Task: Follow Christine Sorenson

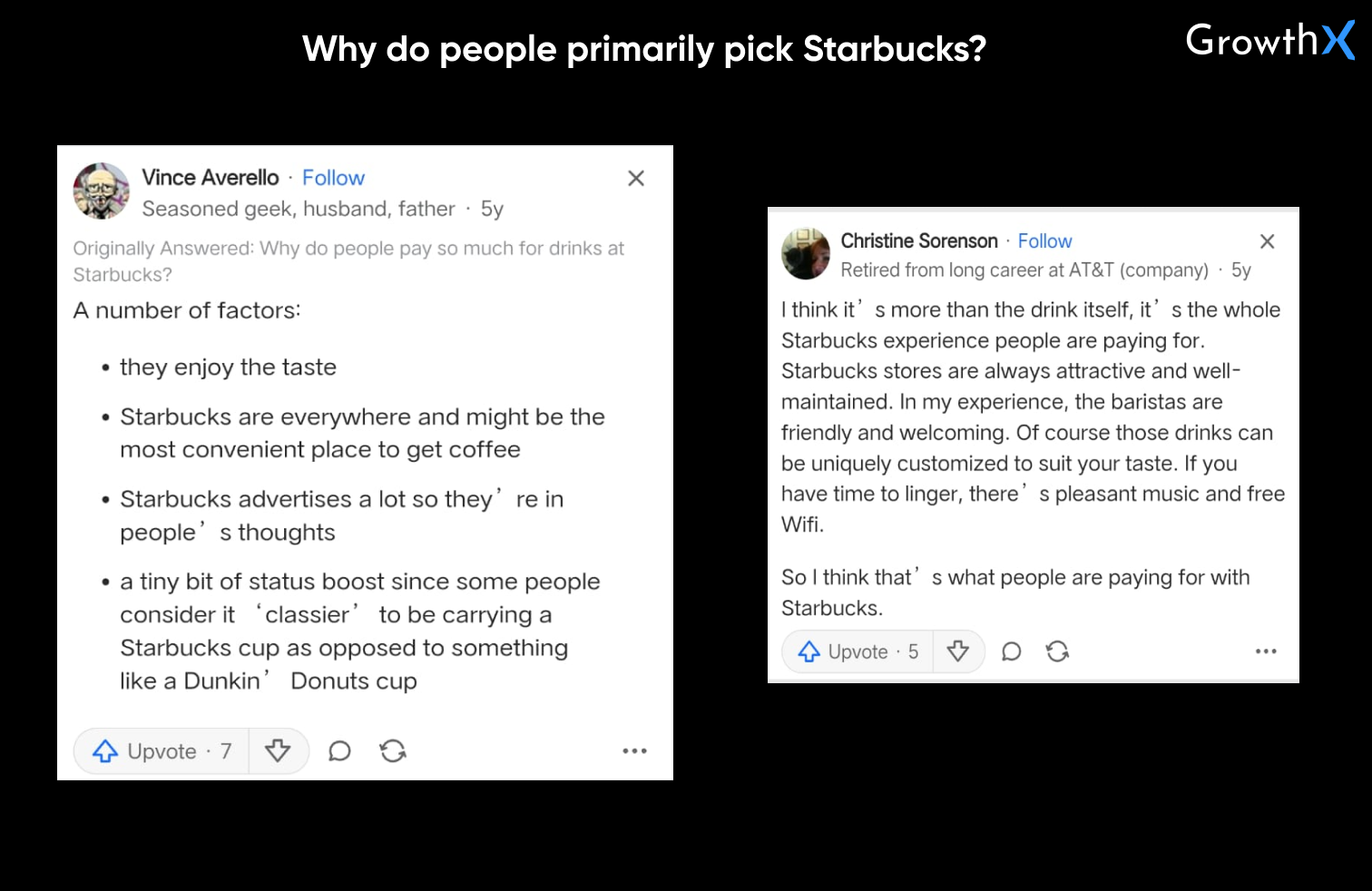Action: 1044,241
